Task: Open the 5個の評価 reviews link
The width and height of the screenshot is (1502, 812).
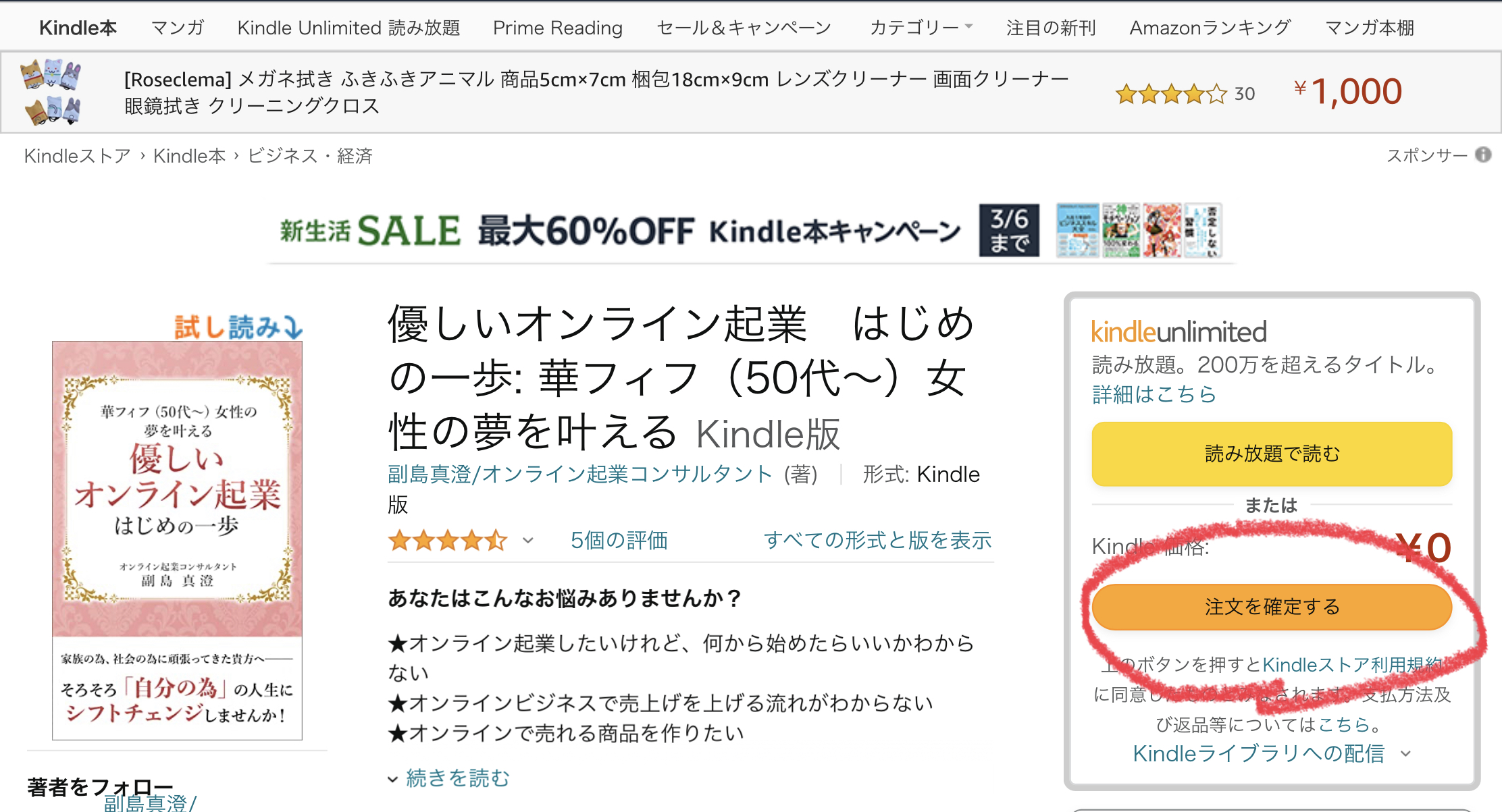Action: pos(619,541)
